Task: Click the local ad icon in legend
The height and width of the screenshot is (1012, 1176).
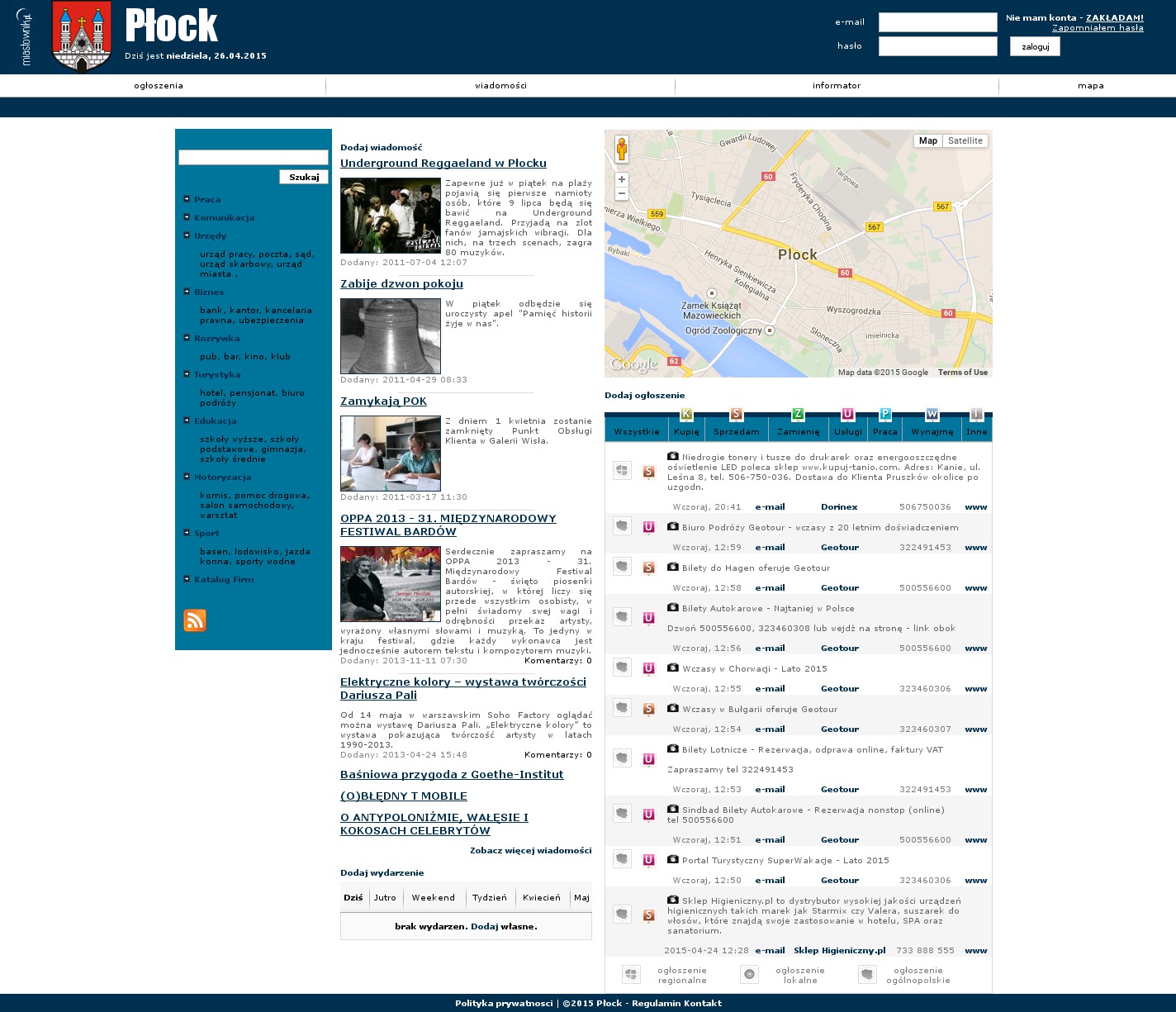Action: pos(749,975)
